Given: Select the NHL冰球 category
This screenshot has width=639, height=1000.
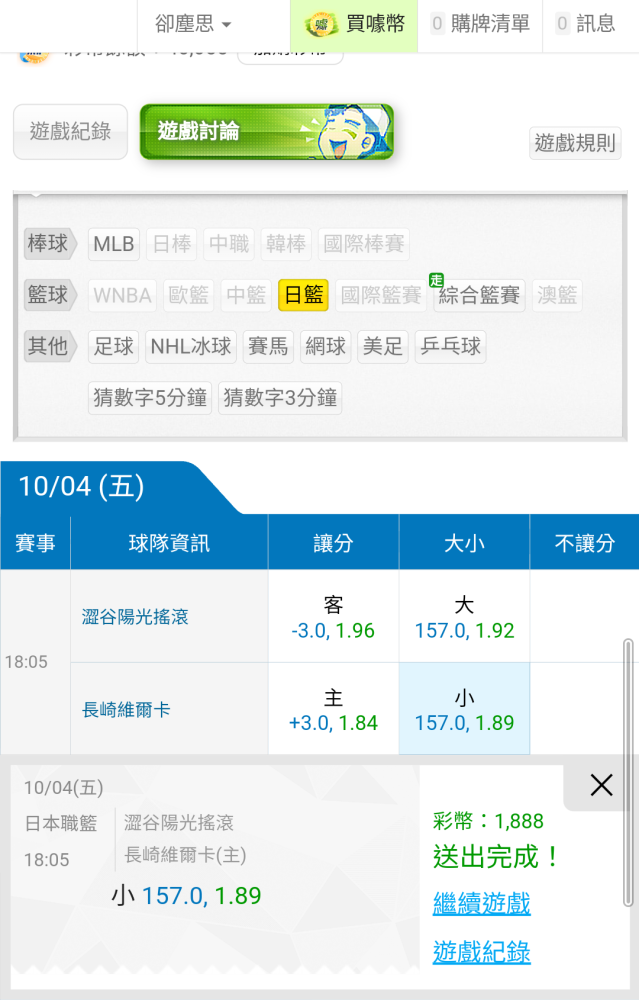Looking at the screenshot, I should [x=191, y=347].
